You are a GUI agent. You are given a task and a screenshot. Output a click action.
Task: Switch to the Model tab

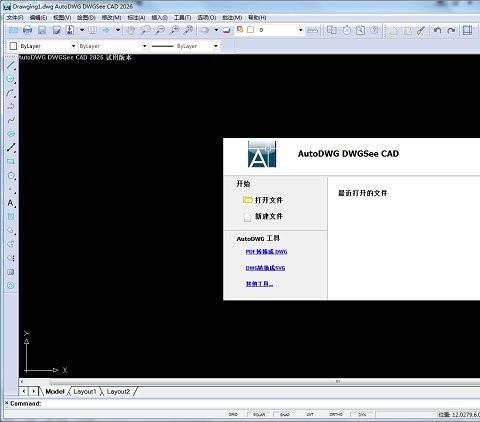pos(55,391)
